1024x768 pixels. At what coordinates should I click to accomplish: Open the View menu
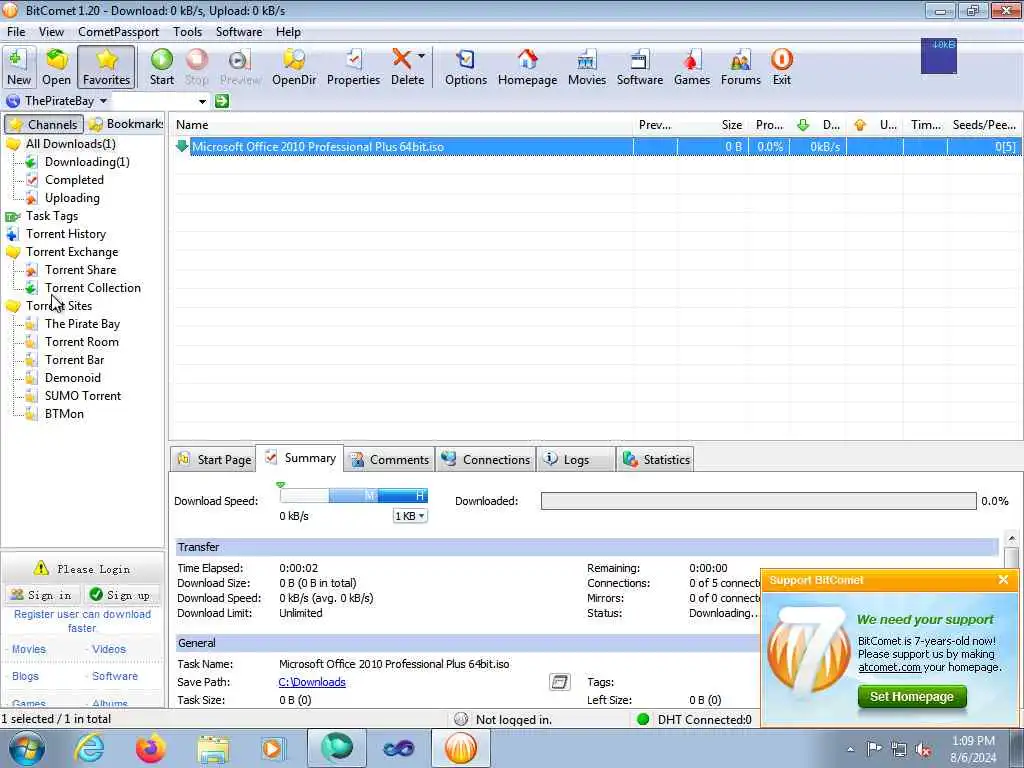point(51,32)
